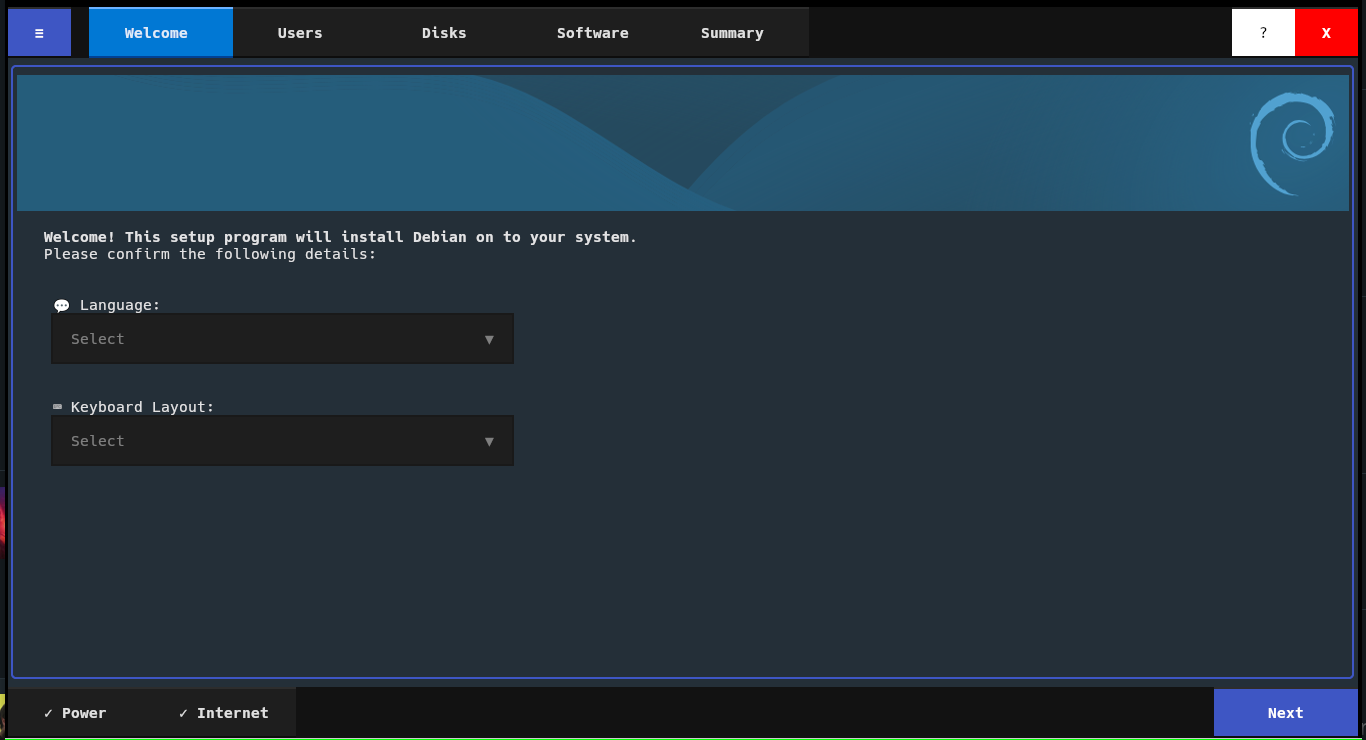This screenshot has height=740, width=1366.
Task: Click the Power status indicator
Action: click(x=75, y=713)
